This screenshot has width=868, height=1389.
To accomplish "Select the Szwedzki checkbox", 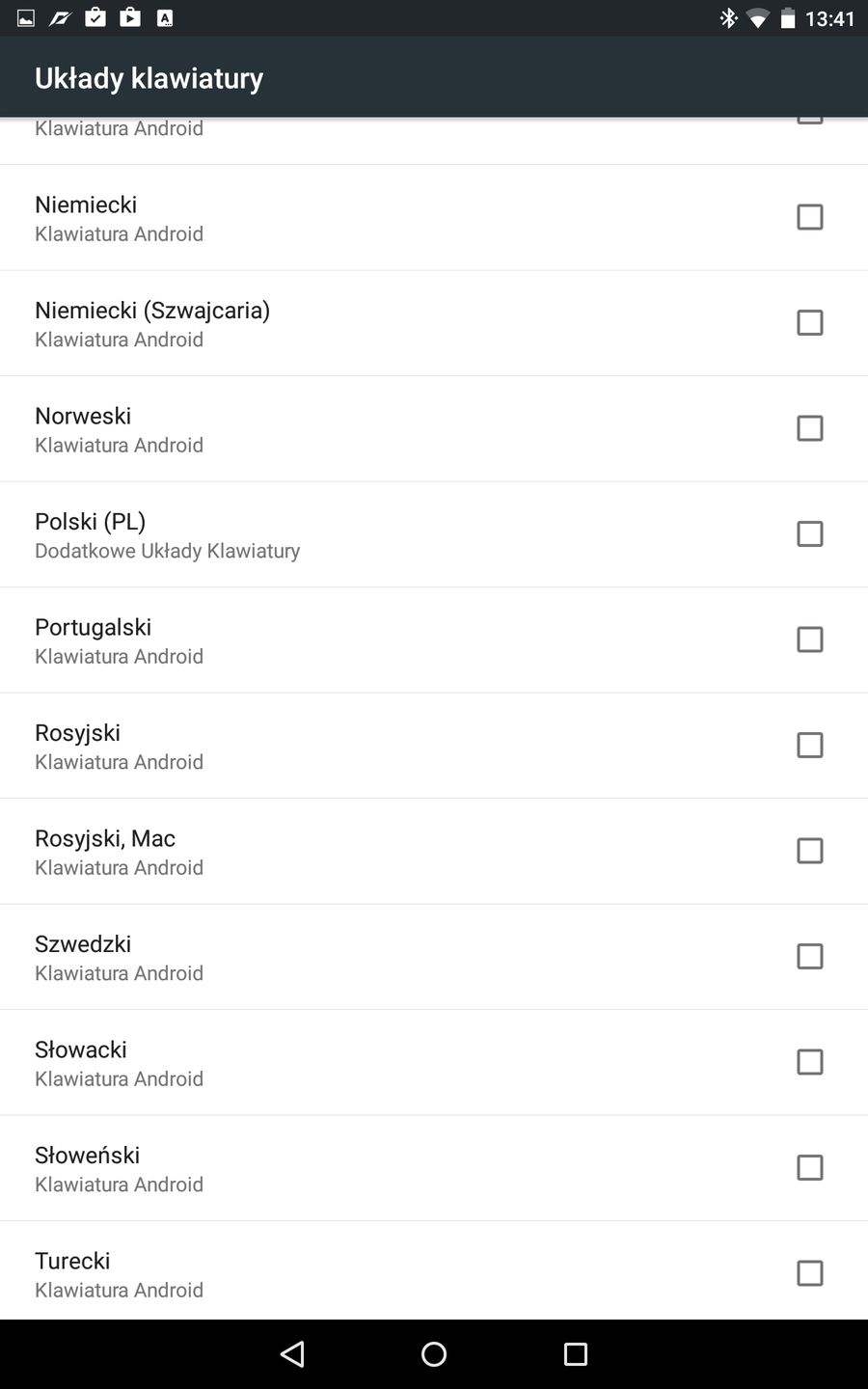I will tap(810, 957).
